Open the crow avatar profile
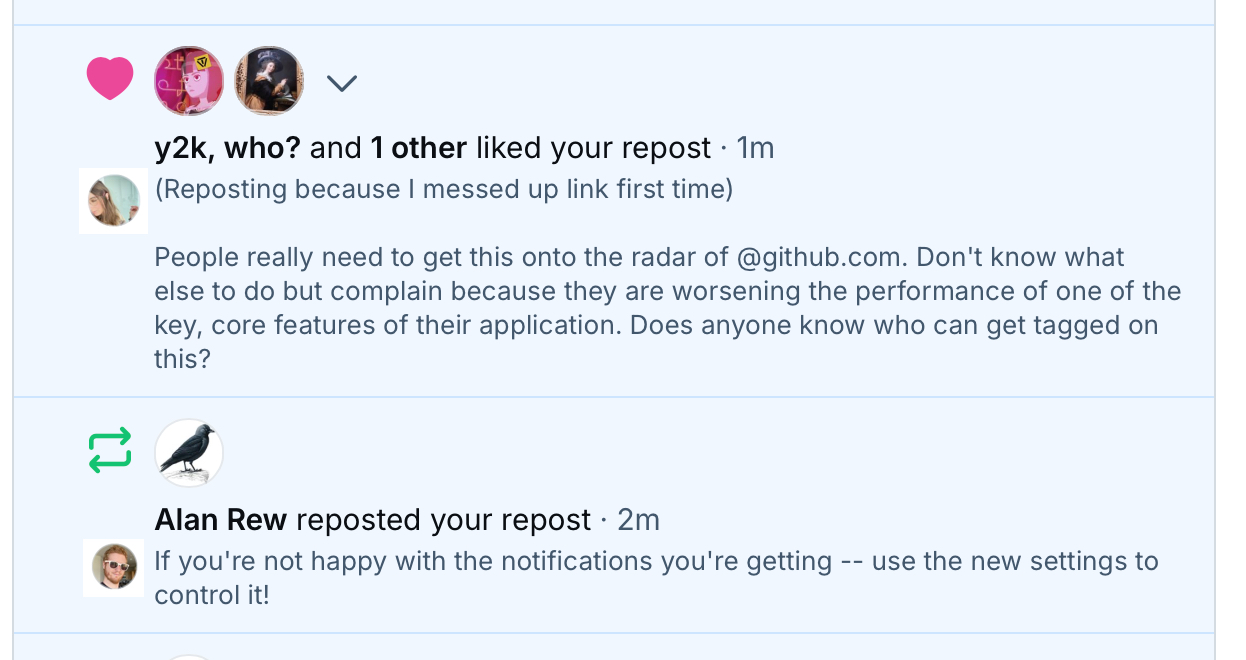1246x660 pixels. pos(189,453)
